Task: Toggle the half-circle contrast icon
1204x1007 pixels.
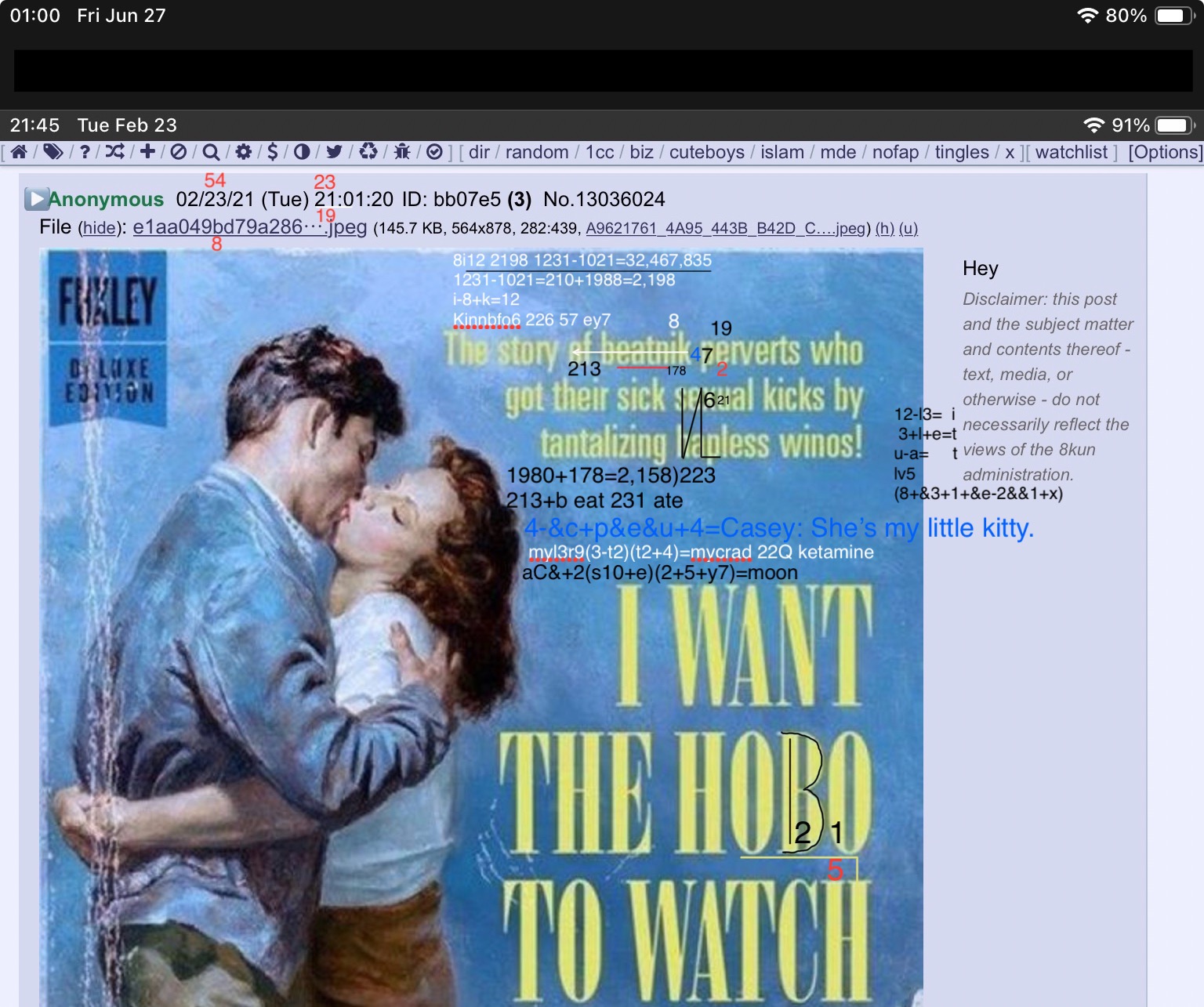Action: point(302,152)
